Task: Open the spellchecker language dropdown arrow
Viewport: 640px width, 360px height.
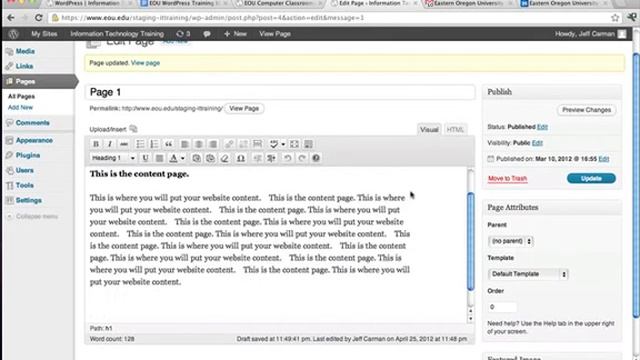Action: 283,144
